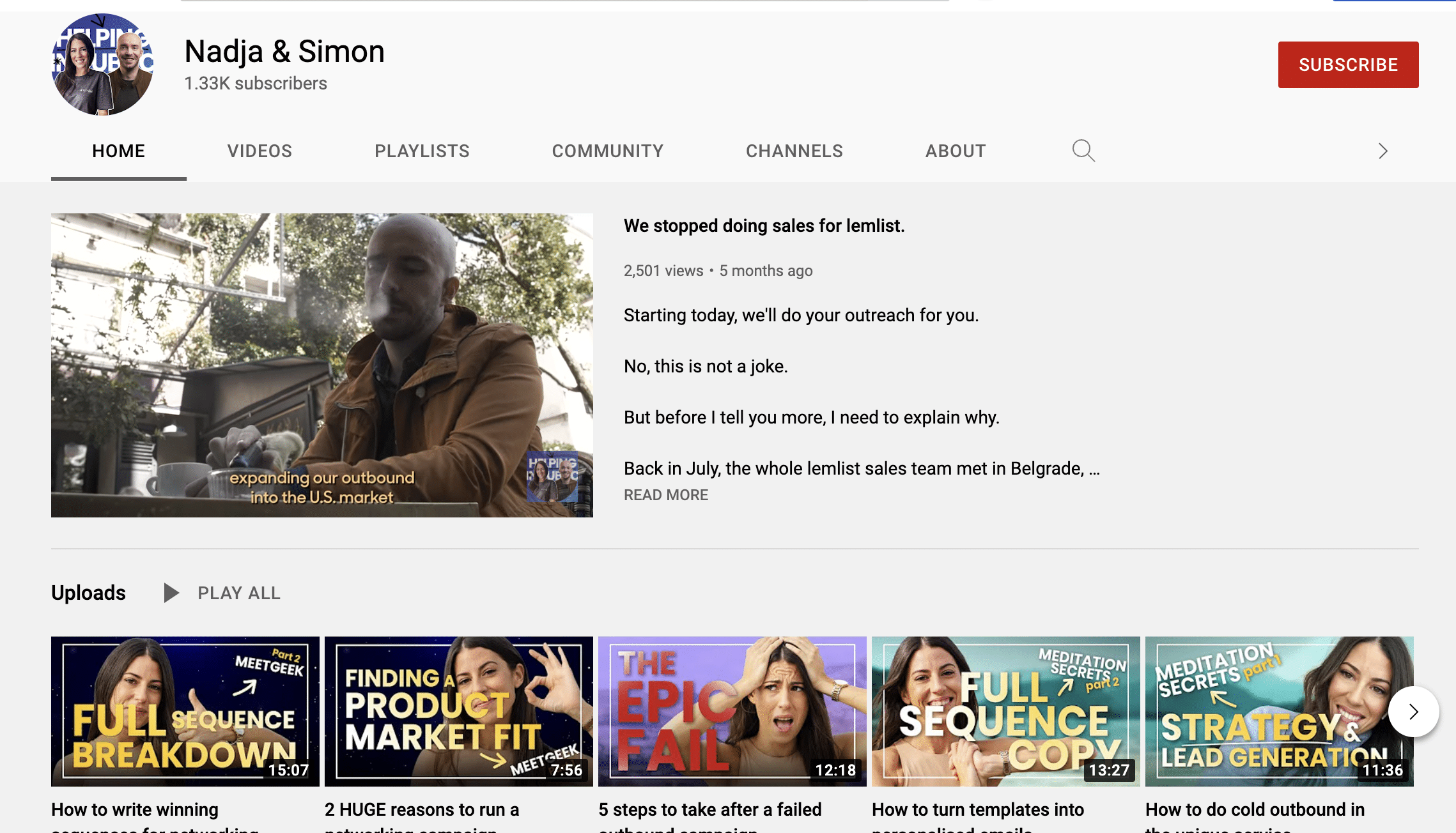Image resolution: width=1456 pixels, height=833 pixels.
Task: Open the Finding a Product Market Fit thumbnail
Action: [x=459, y=712]
